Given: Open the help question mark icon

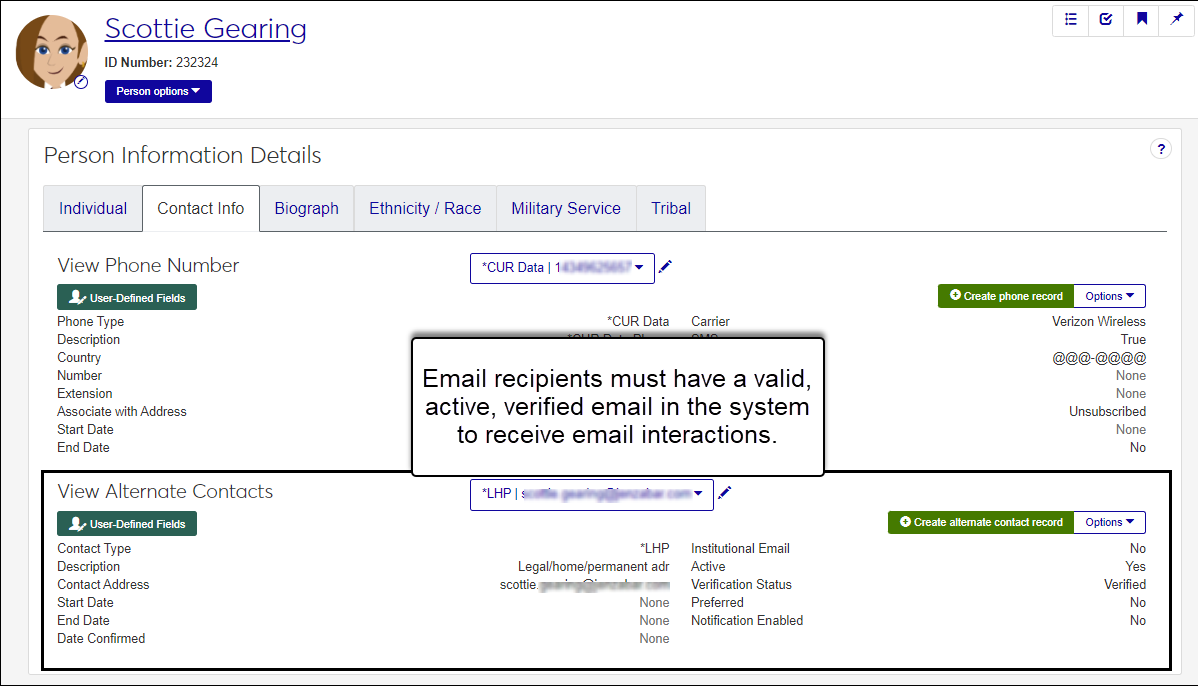Looking at the screenshot, I should coord(1161,149).
